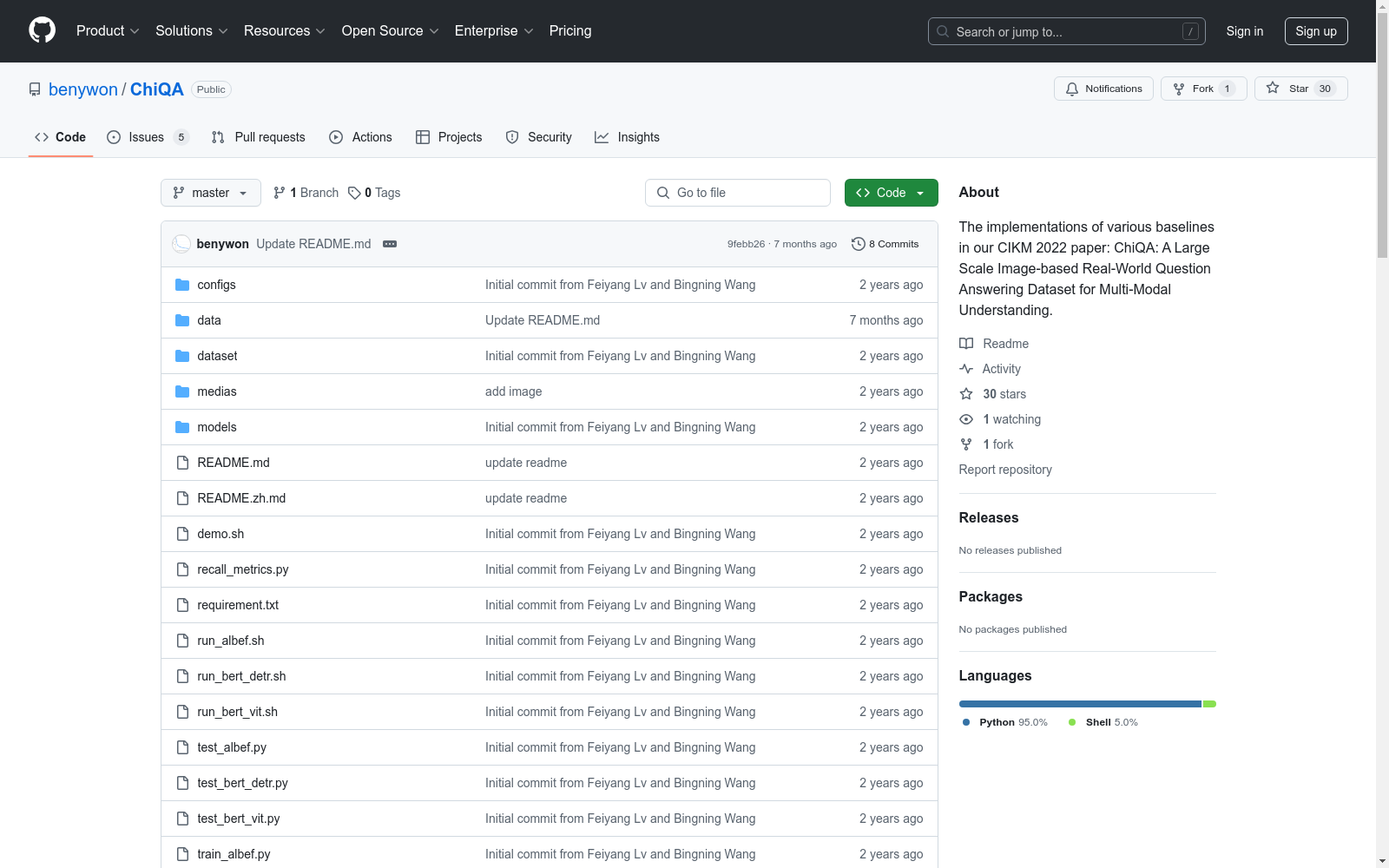Open the Enterprise menu

point(494,30)
